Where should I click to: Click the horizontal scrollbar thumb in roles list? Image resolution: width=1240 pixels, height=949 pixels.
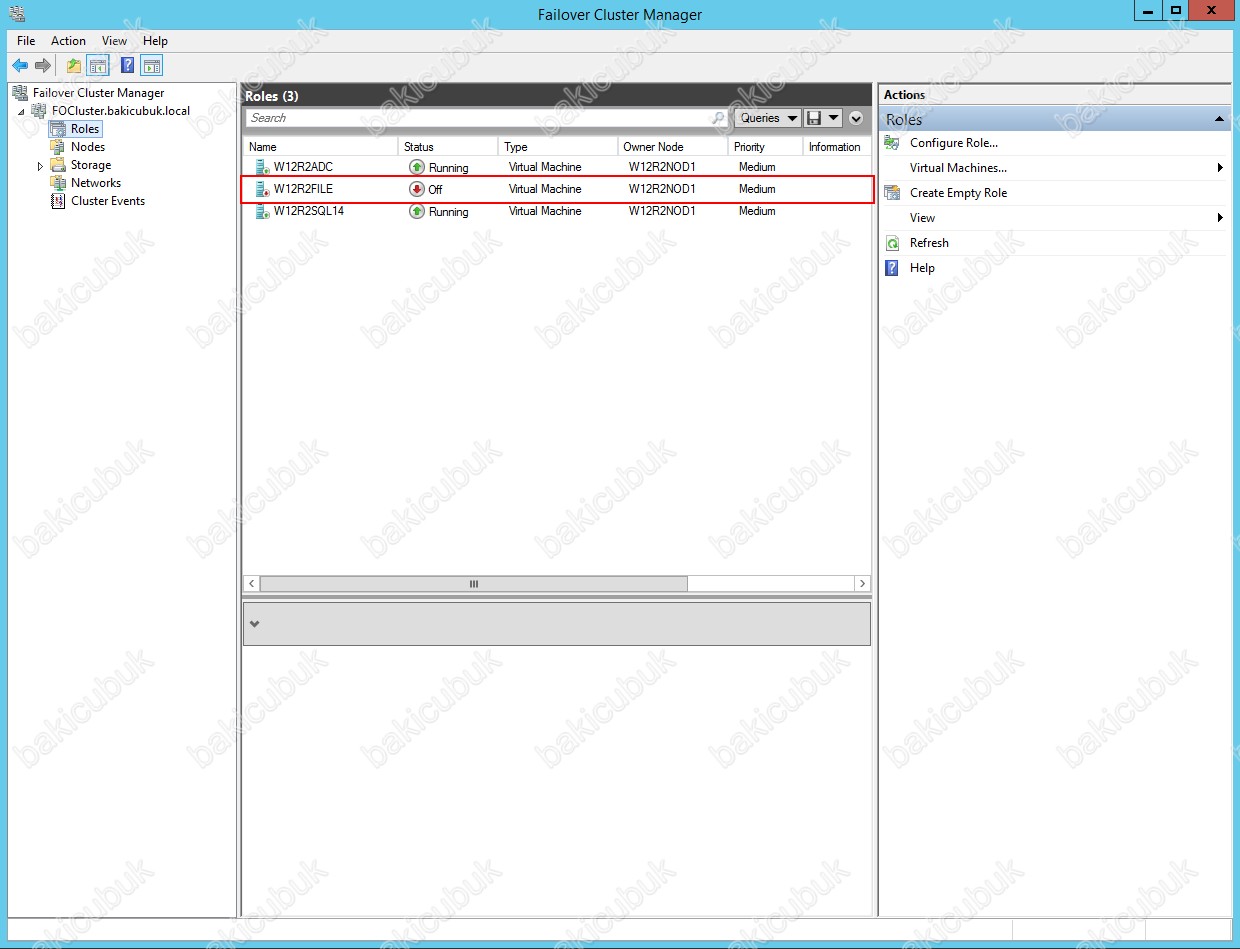pos(473,583)
